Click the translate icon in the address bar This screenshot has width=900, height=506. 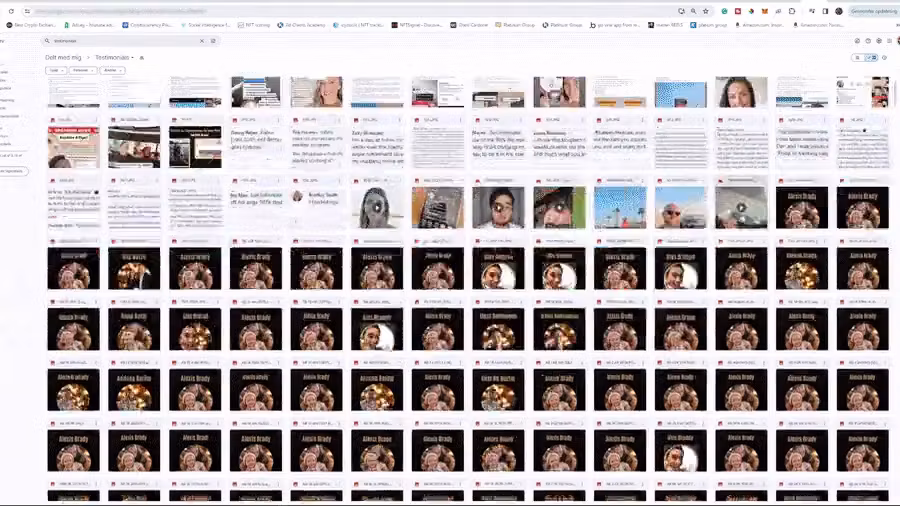click(x=681, y=11)
